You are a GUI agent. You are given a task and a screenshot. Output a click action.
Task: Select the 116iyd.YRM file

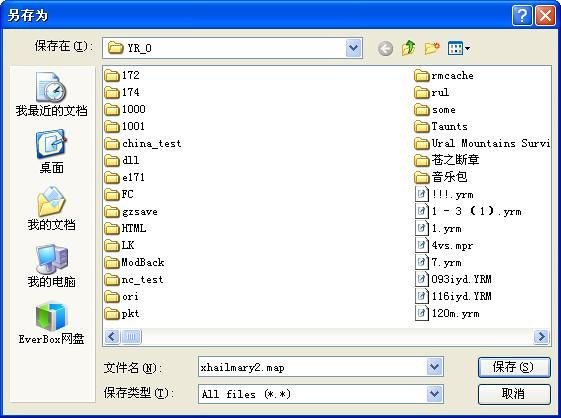coord(453,296)
